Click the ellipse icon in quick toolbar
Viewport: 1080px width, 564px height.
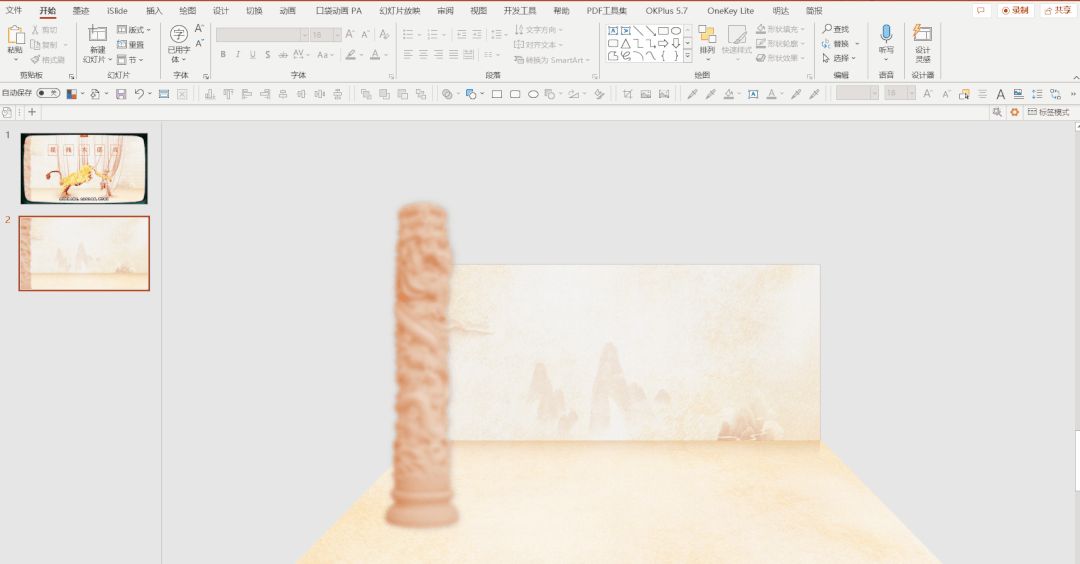(533, 94)
